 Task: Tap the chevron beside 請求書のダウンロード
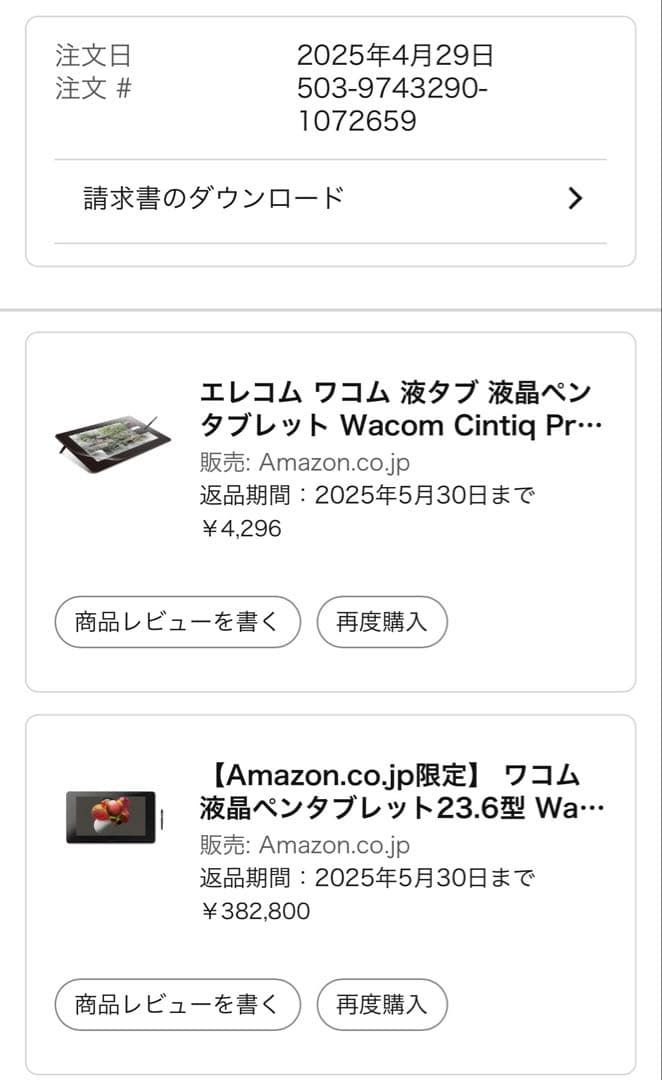coord(575,199)
